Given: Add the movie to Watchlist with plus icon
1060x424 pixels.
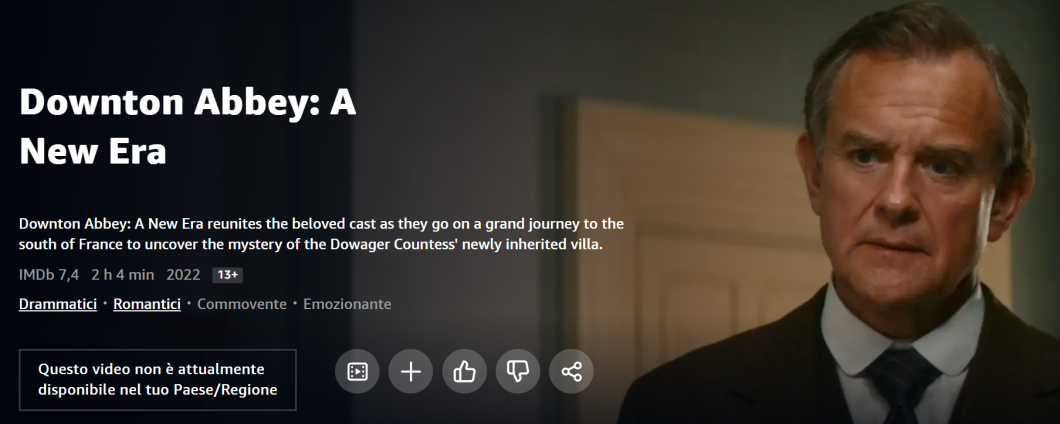Looking at the screenshot, I should pyautogui.click(x=410, y=371).
